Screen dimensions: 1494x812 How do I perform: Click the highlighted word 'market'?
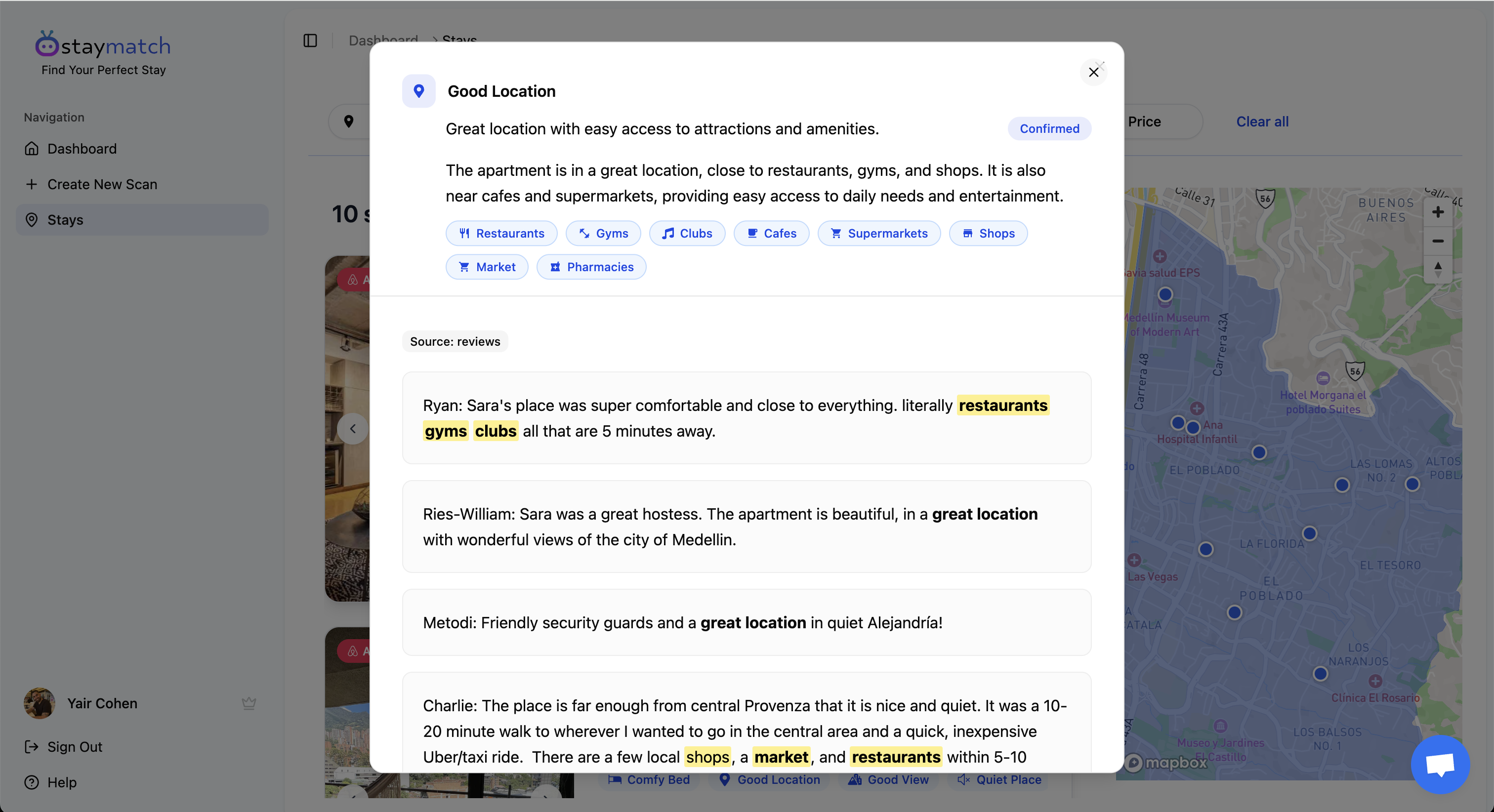tap(781, 757)
